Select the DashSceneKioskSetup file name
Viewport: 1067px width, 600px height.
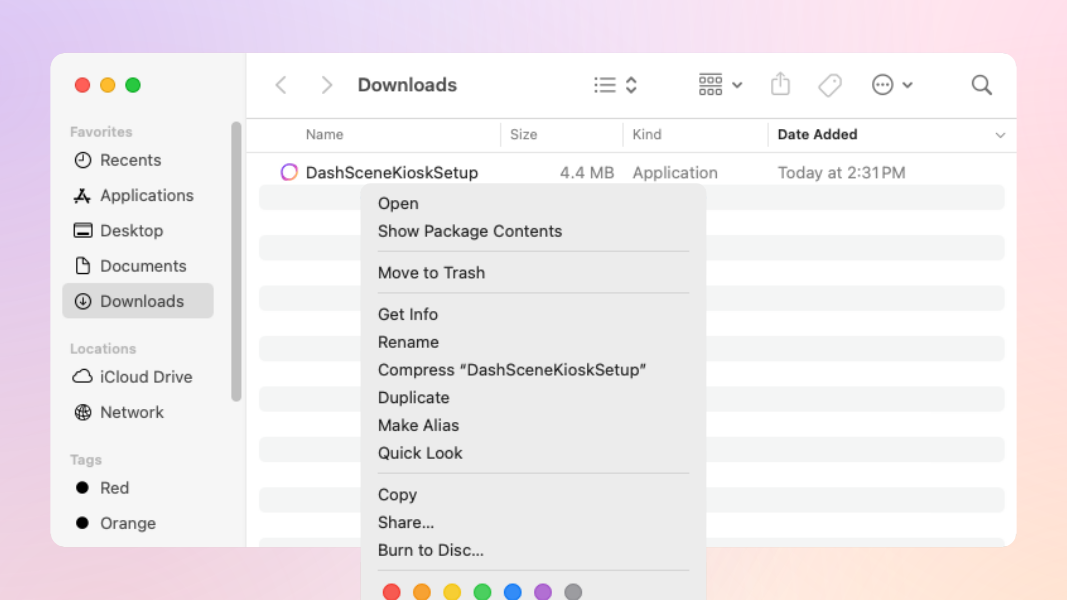click(391, 173)
